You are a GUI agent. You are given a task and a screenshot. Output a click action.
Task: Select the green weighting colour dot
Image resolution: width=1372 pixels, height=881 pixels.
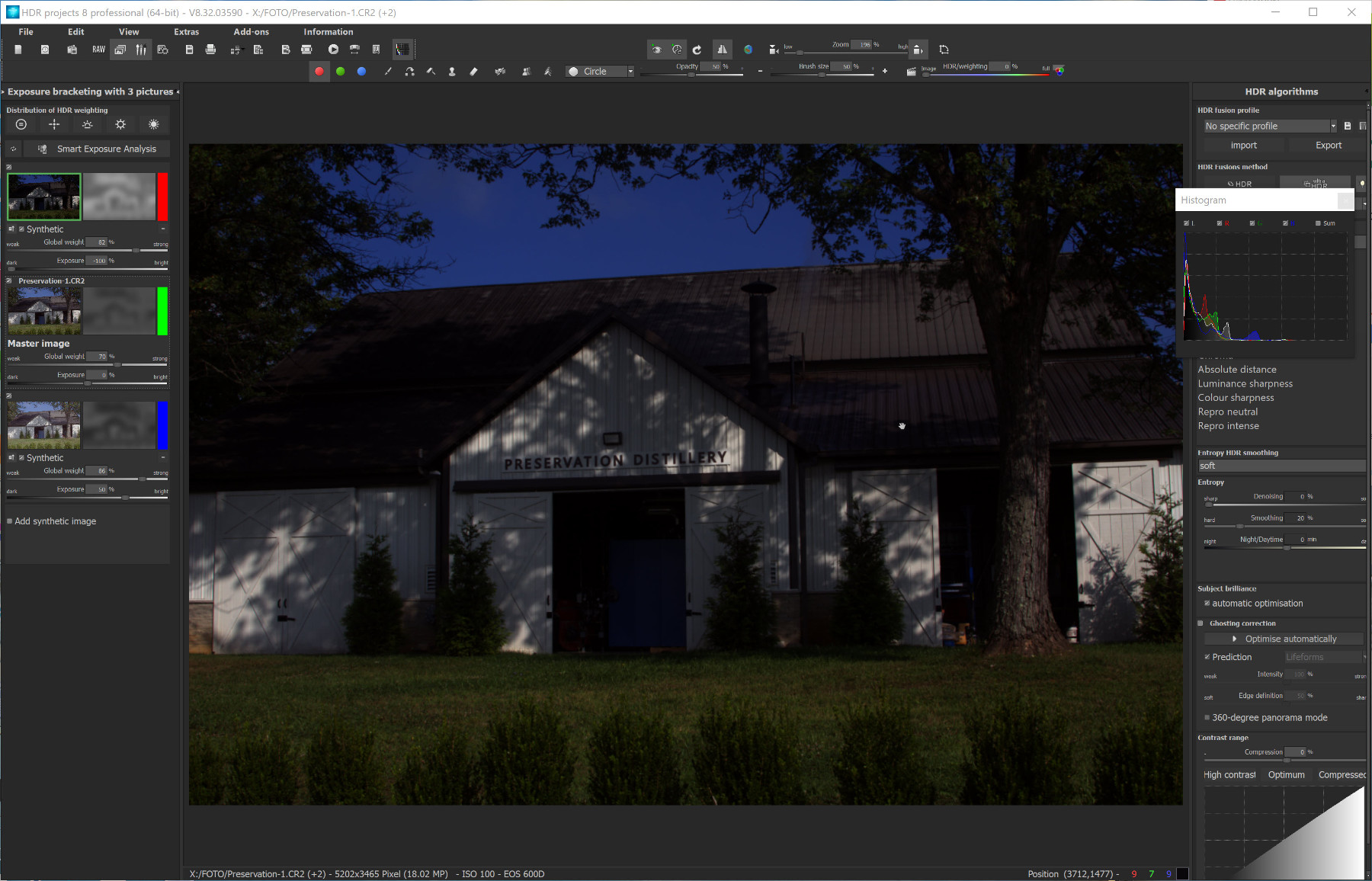pos(341,72)
